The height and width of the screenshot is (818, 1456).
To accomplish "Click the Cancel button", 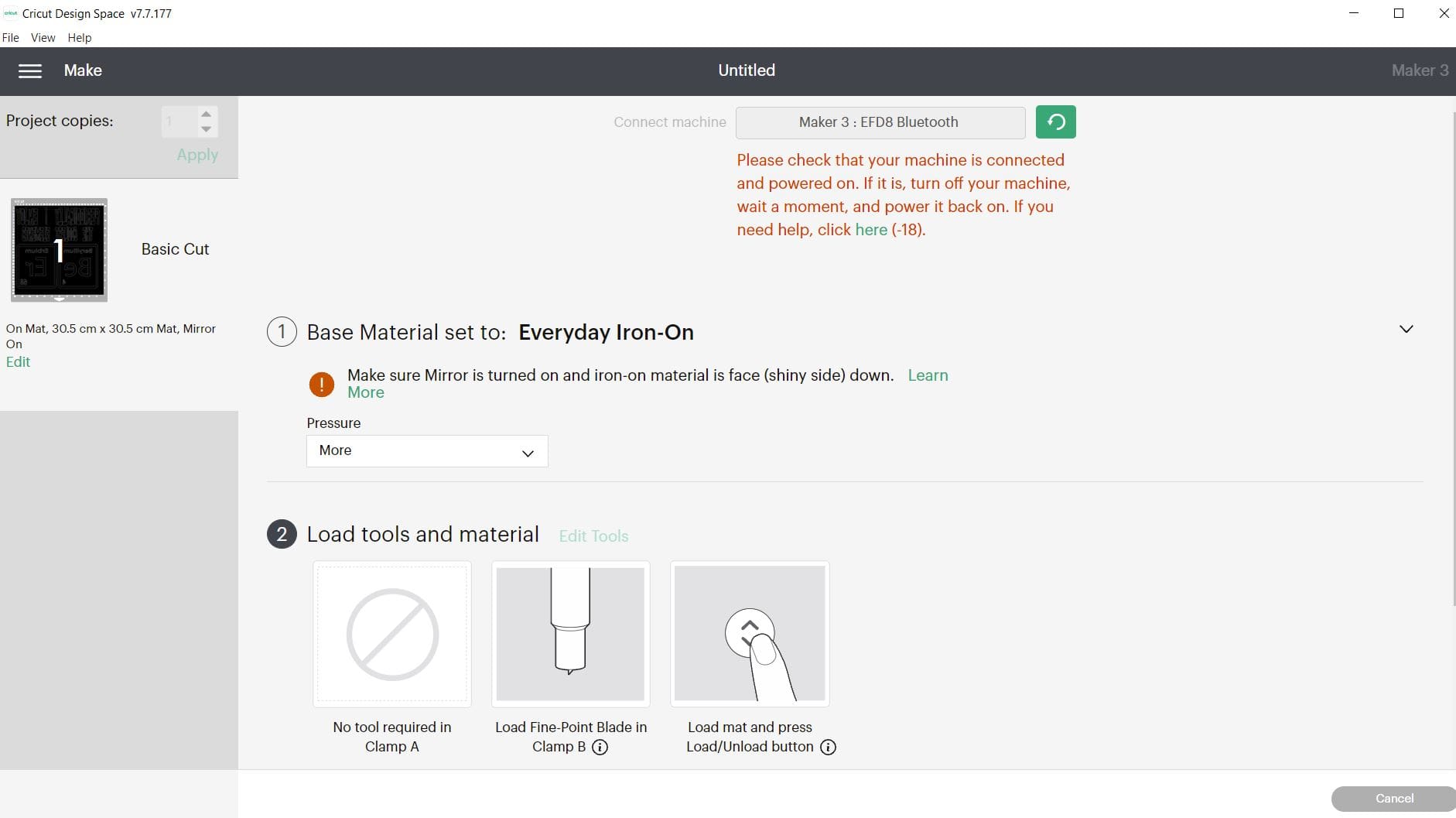I will coord(1393,799).
